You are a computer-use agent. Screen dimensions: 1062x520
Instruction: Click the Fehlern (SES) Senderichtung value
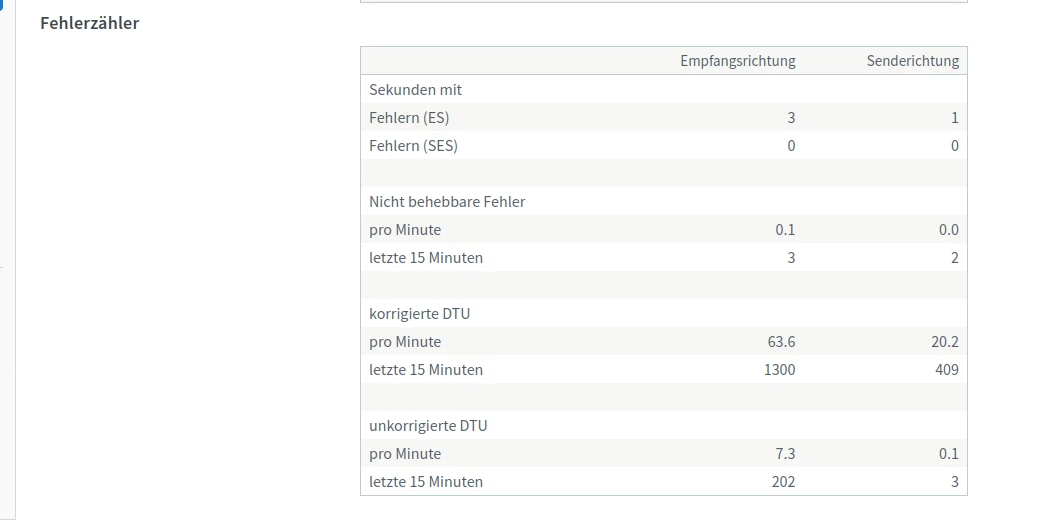(954, 146)
